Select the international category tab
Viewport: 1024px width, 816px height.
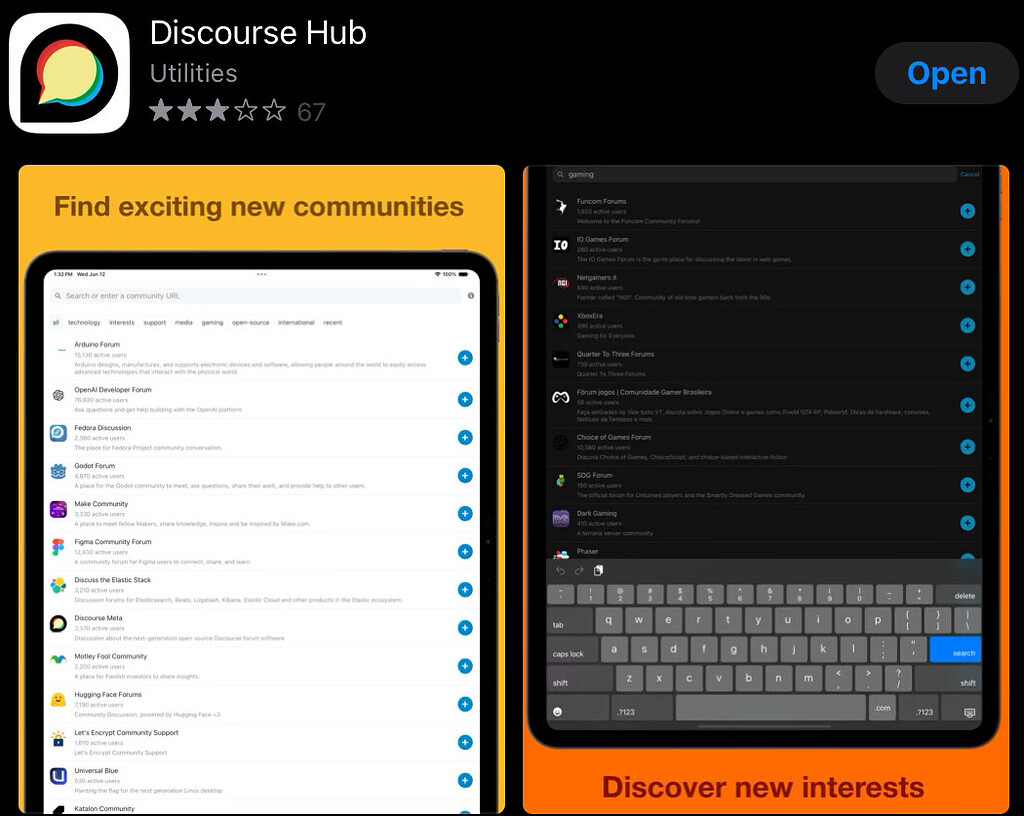pos(296,322)
